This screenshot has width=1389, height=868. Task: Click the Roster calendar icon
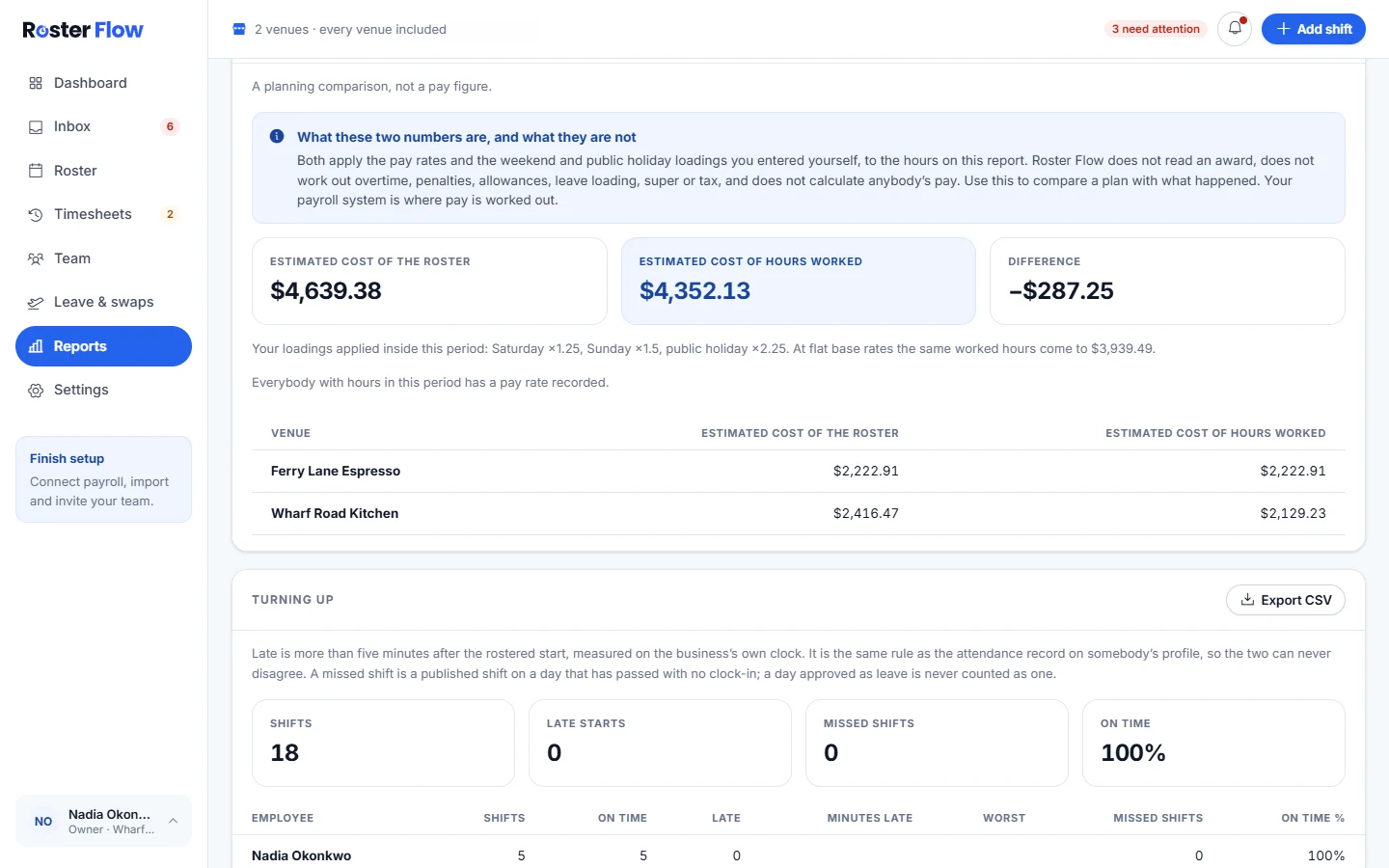click(36, 171)
